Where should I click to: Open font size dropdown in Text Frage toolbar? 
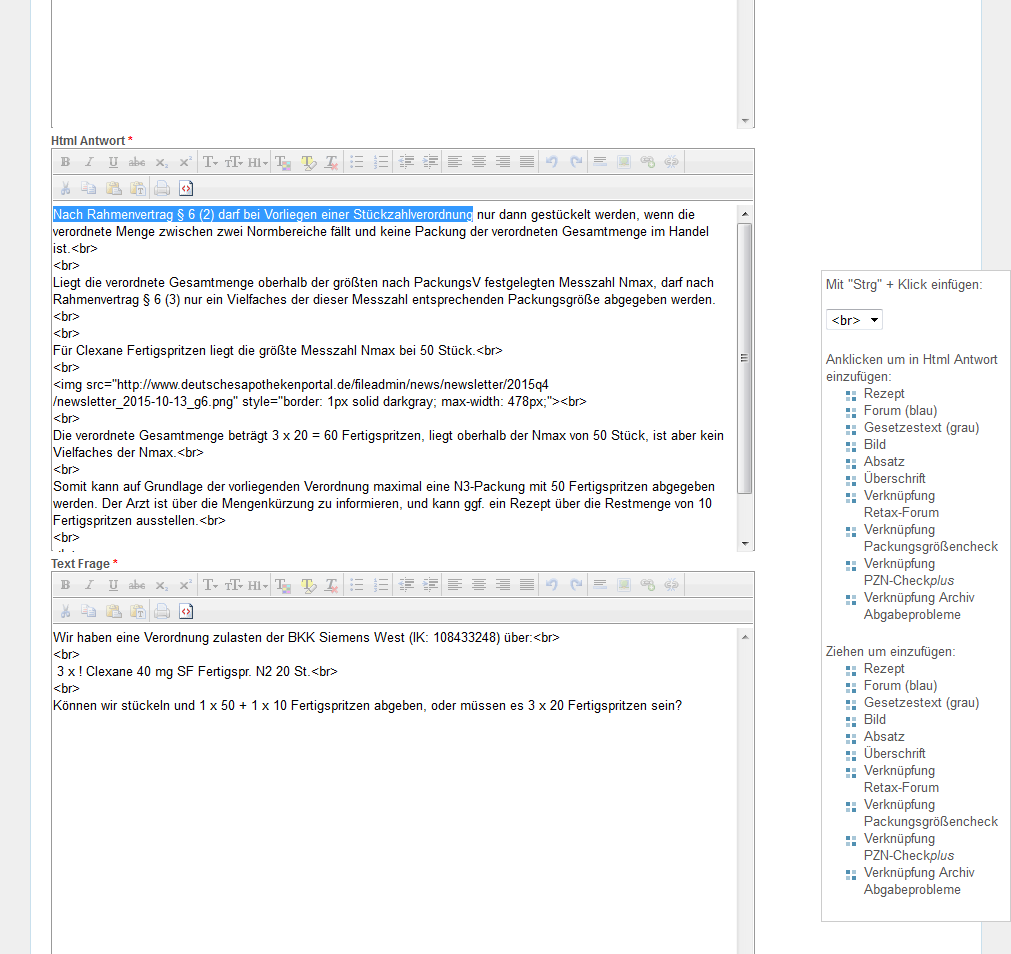(234, 585)
